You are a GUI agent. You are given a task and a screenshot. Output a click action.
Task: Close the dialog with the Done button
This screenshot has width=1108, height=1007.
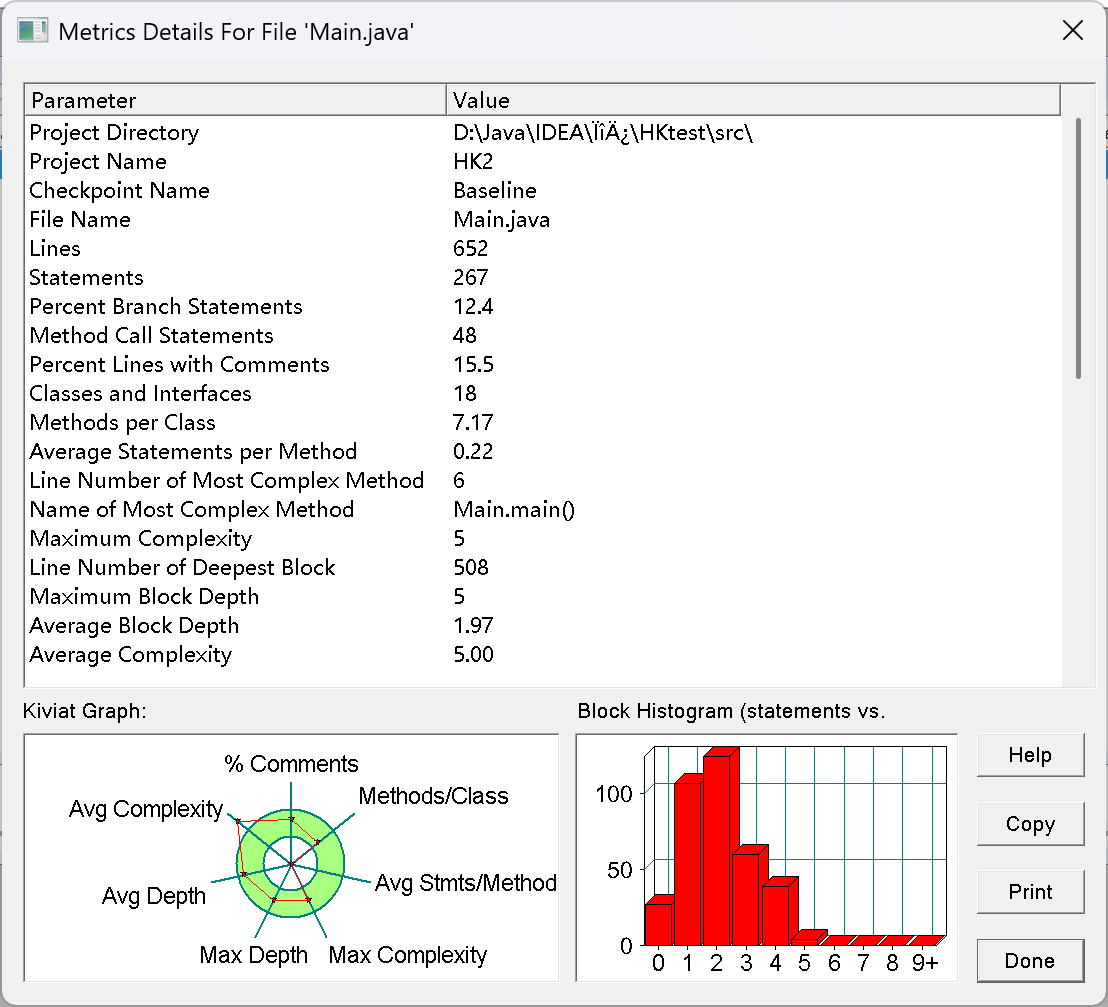[1030, 960]
